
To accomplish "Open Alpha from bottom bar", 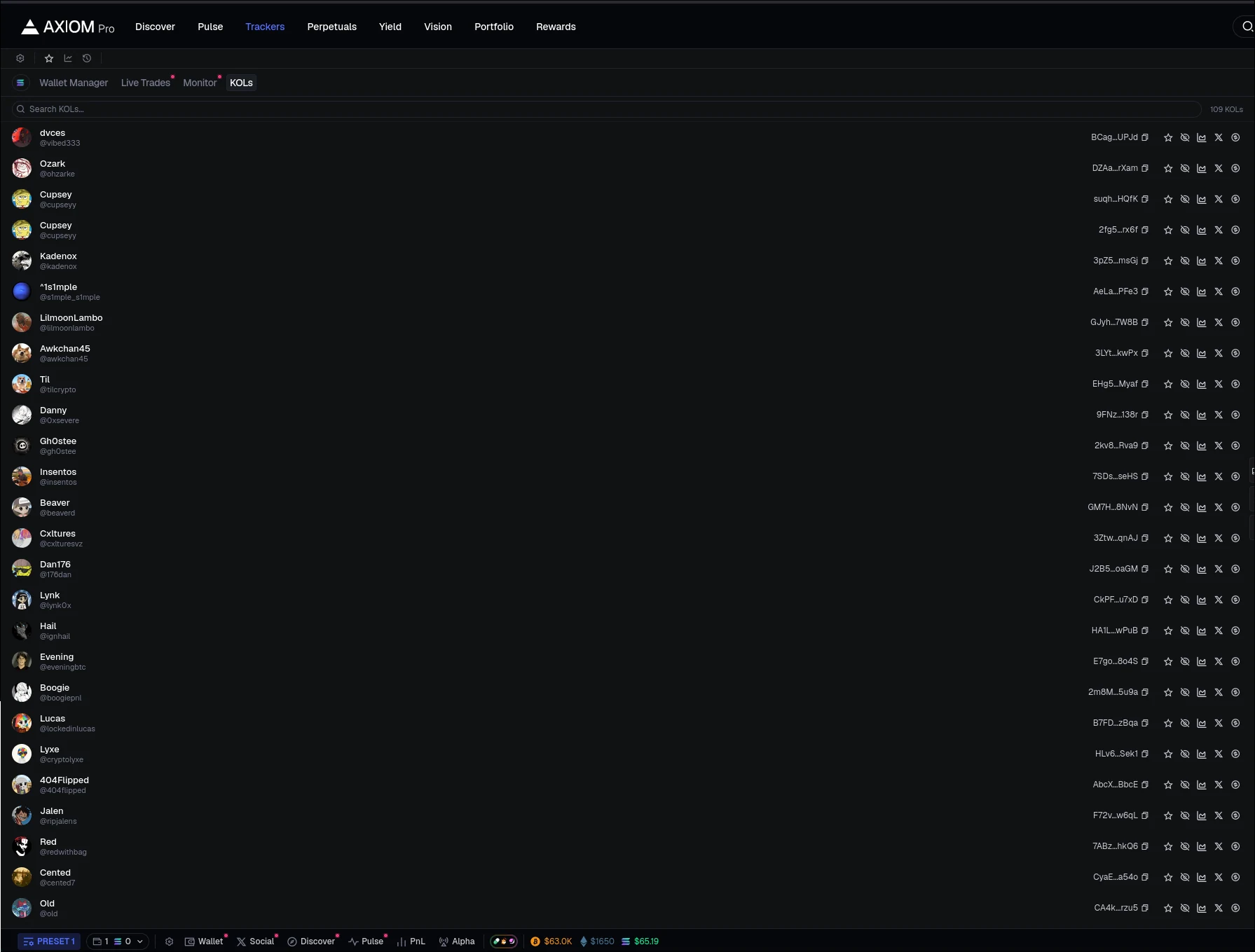I will click(457, 941).
